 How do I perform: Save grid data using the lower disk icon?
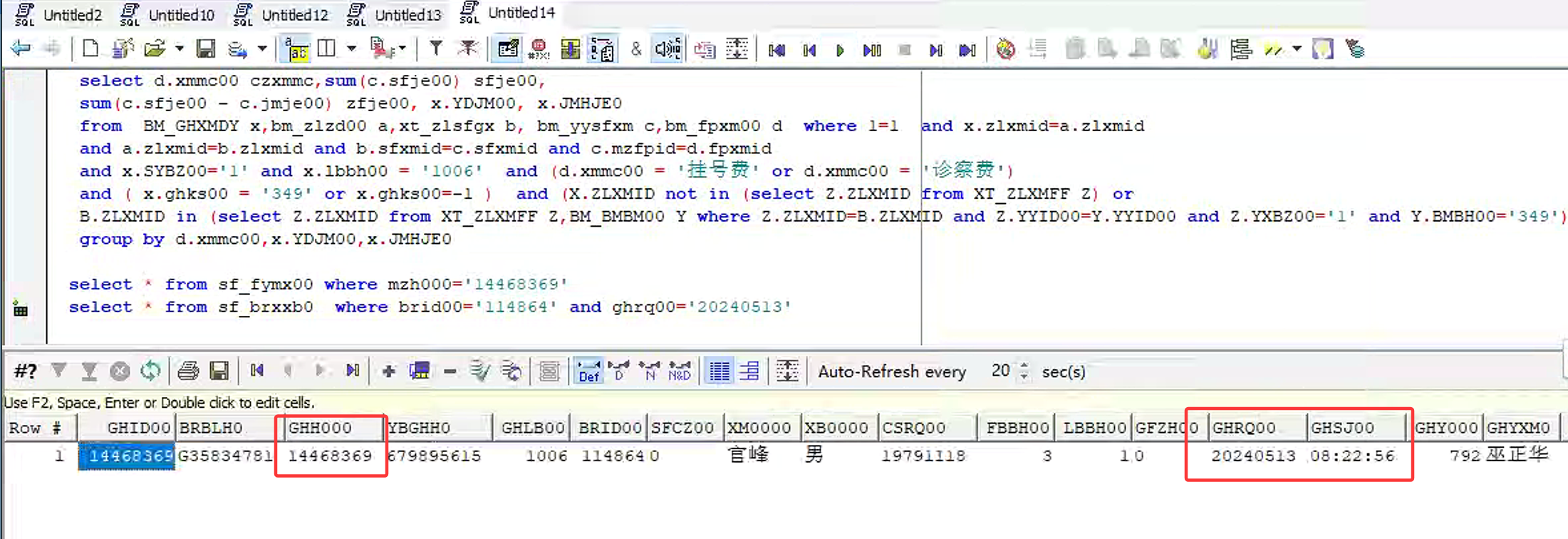(x=219, y=371)
